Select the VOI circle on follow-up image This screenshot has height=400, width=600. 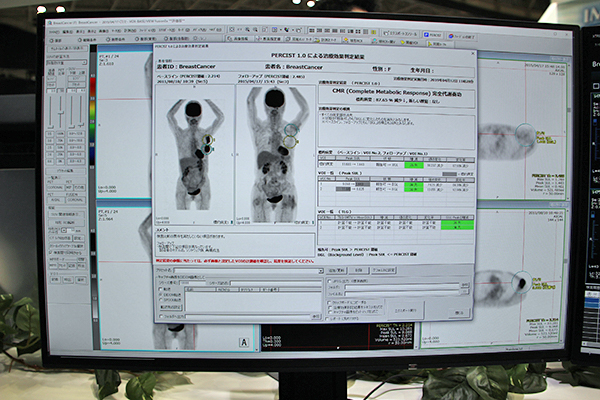pos(290,131)
